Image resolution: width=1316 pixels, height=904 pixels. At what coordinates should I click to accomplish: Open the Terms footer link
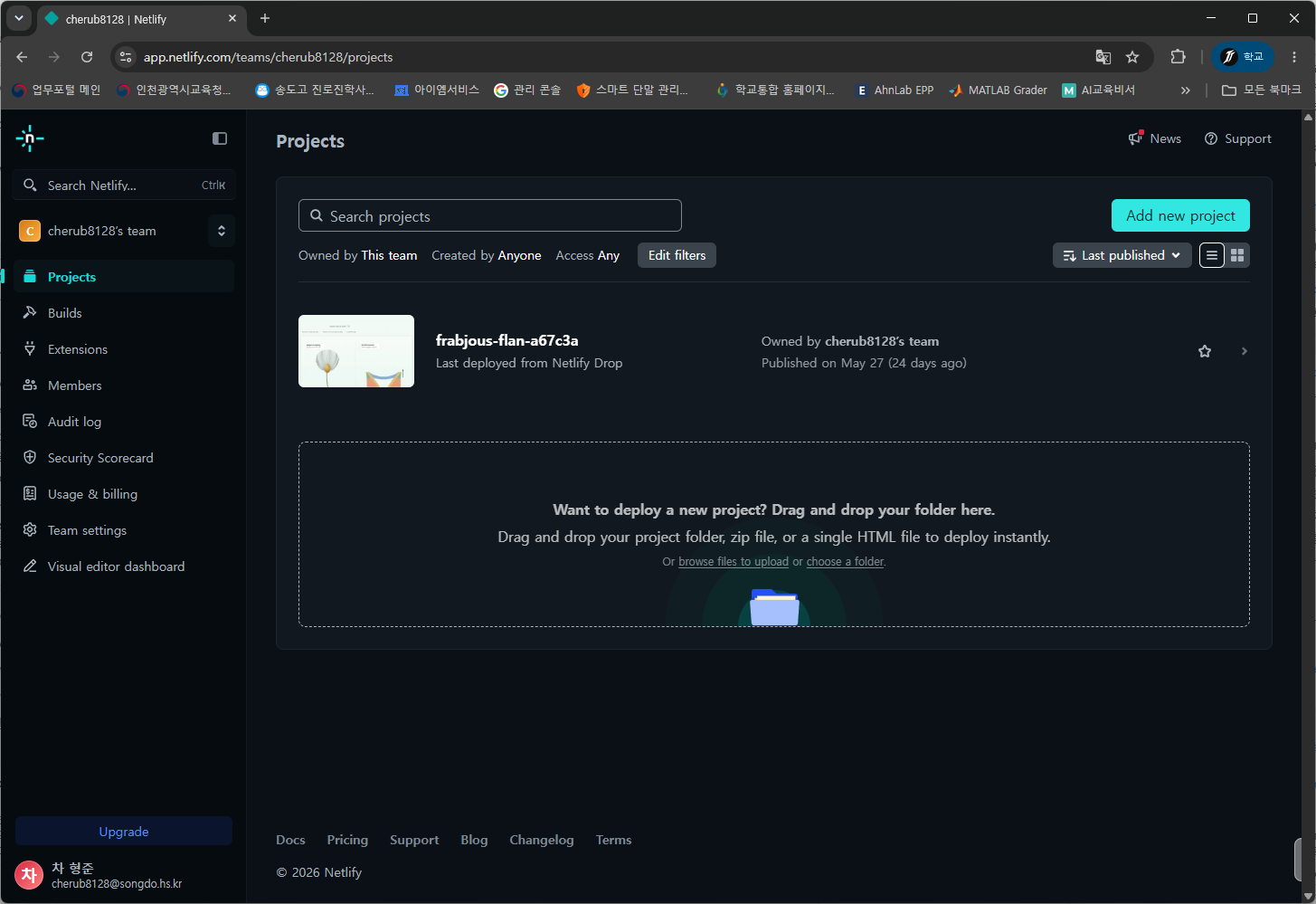(x=613, y=840)
